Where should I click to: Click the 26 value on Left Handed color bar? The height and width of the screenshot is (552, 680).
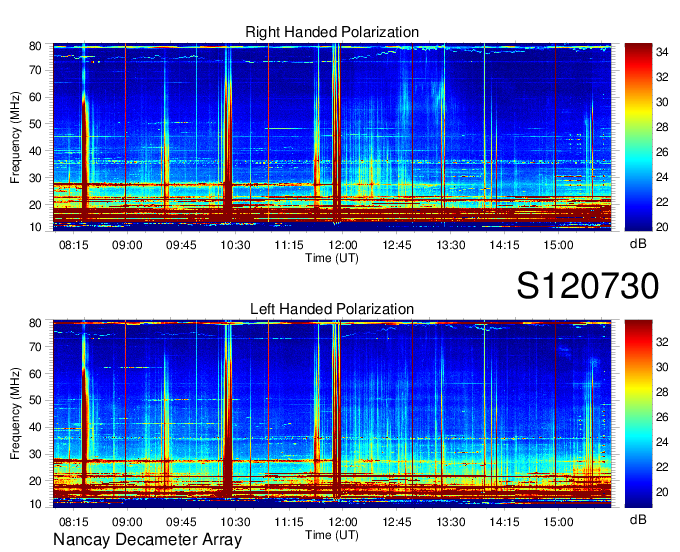(x=662, y=417)
